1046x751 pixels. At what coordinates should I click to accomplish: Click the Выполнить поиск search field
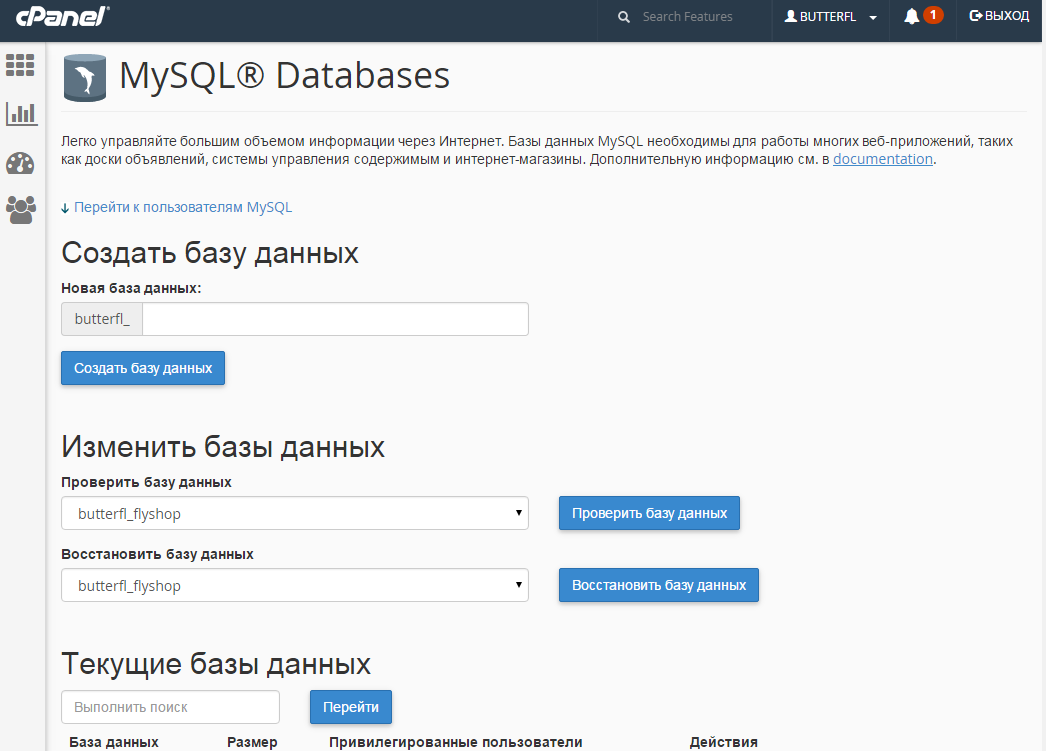pyautogui.click(x=170, y=707)
